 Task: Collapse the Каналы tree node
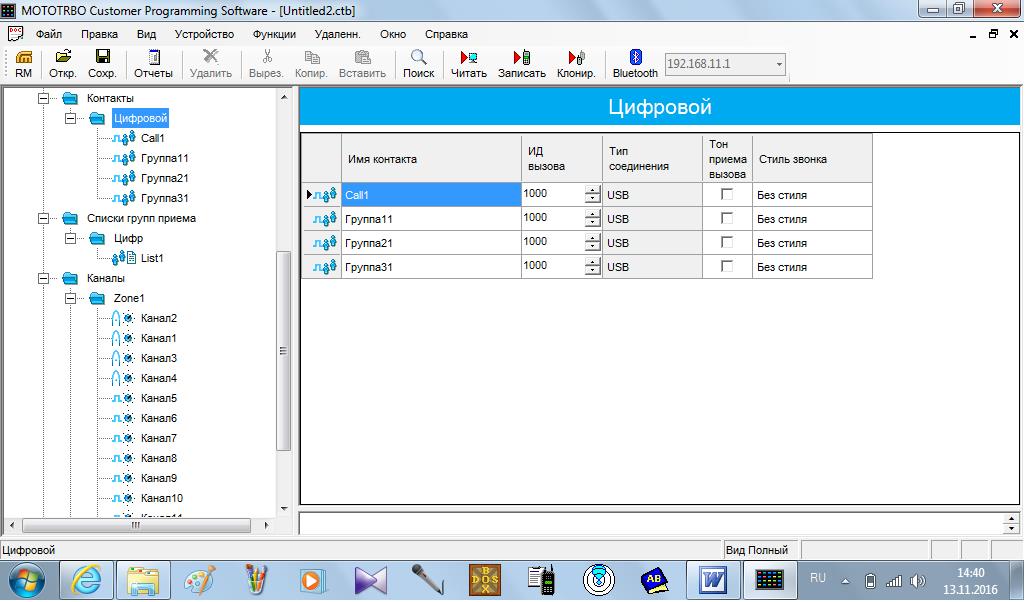[43, 278]
